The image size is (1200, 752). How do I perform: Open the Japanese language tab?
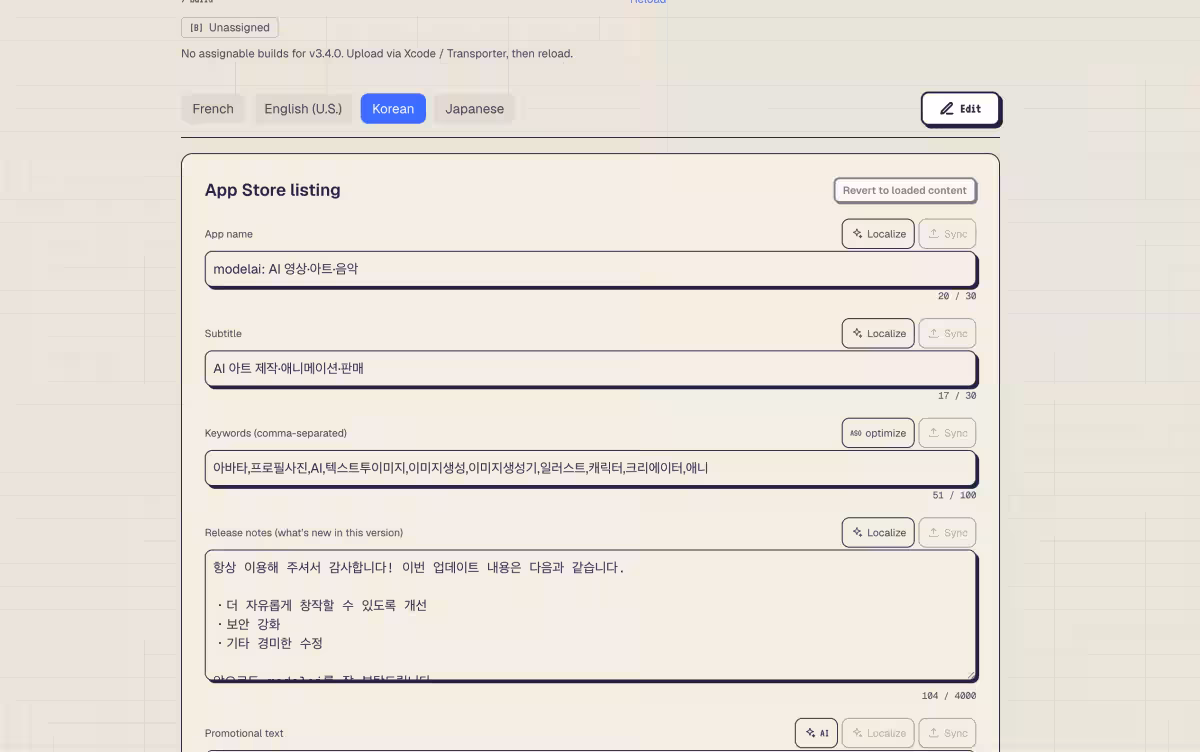tap(475, 109)
